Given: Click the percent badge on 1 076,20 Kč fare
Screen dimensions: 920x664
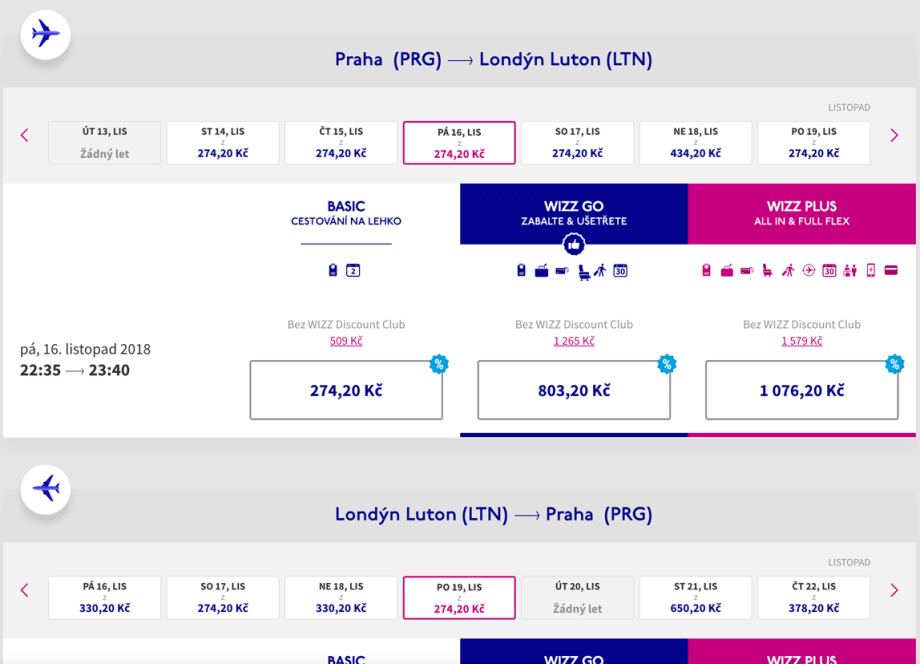Looking at the screenshot, I should (x=894, y=364).
